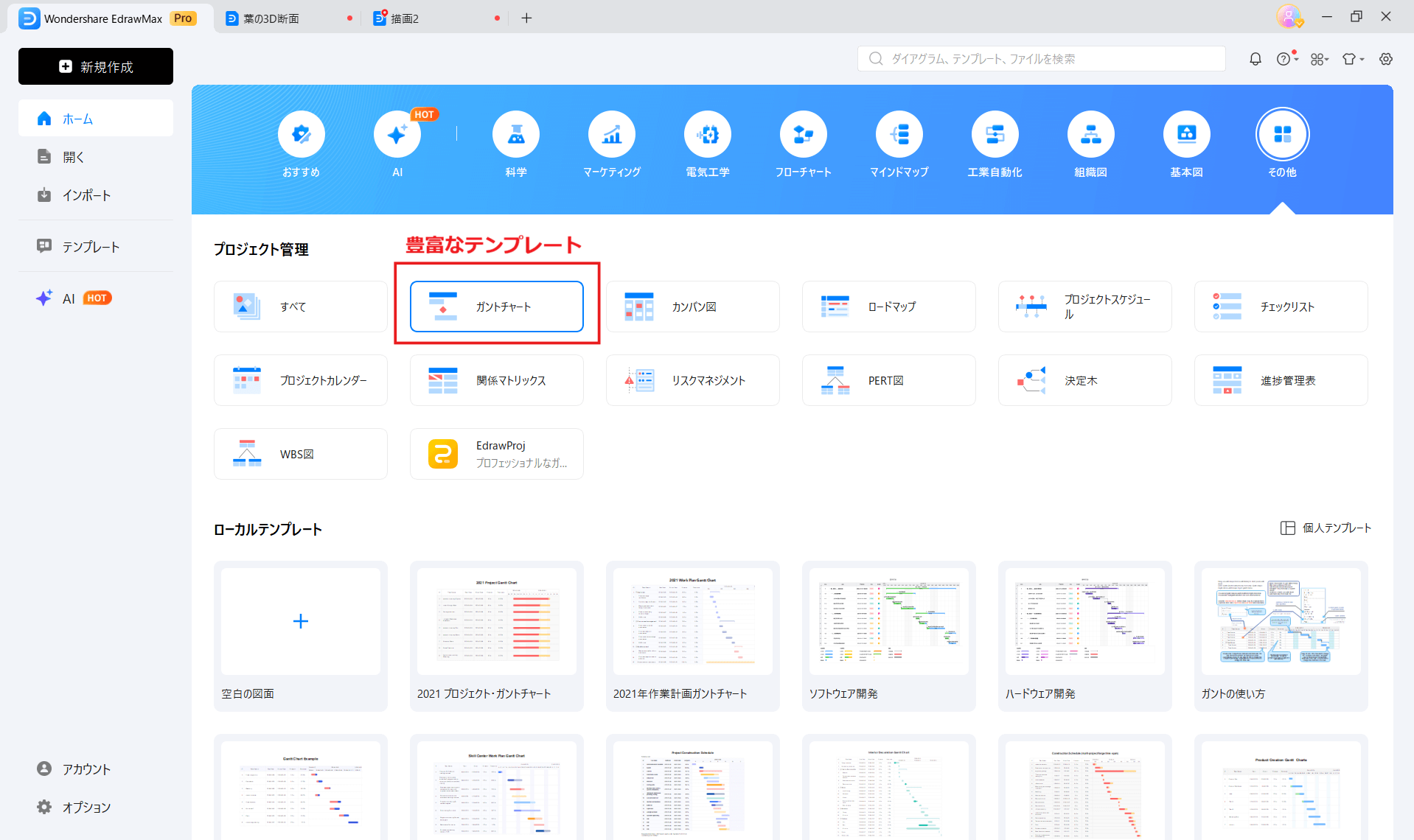Open the settings gear icon at top right
Viewport: 1414px width, 840px height.
(1386, 59)
